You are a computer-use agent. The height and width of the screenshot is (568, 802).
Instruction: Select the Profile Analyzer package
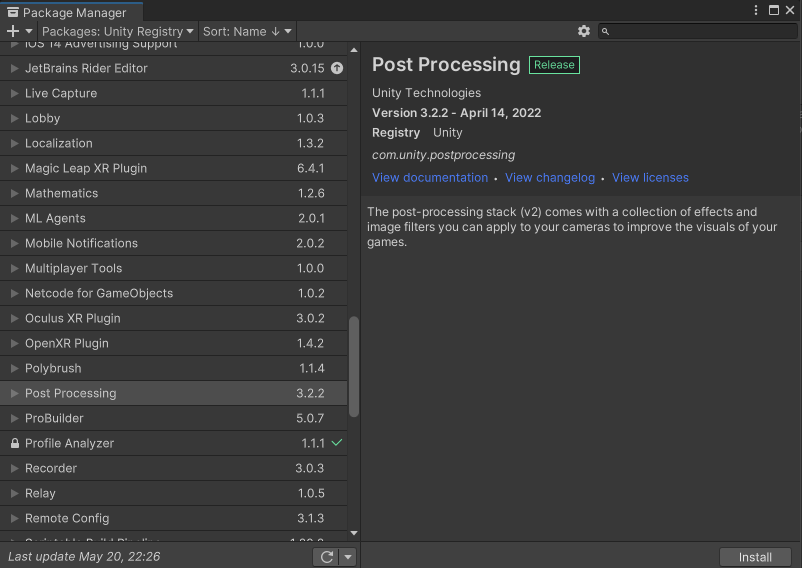[173, 443]
